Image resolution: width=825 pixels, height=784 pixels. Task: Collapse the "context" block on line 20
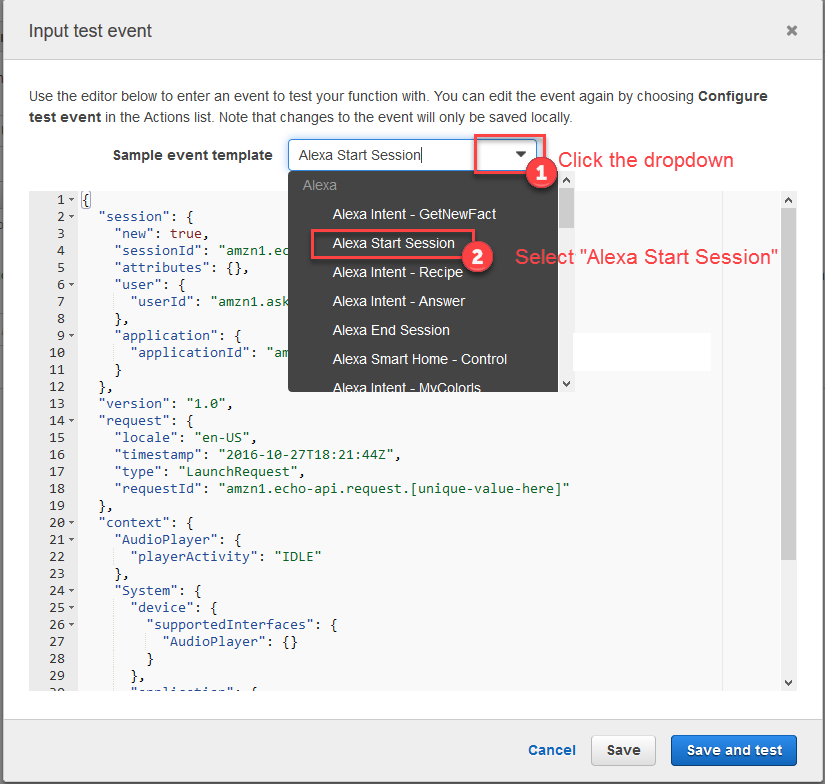[72, 523]
